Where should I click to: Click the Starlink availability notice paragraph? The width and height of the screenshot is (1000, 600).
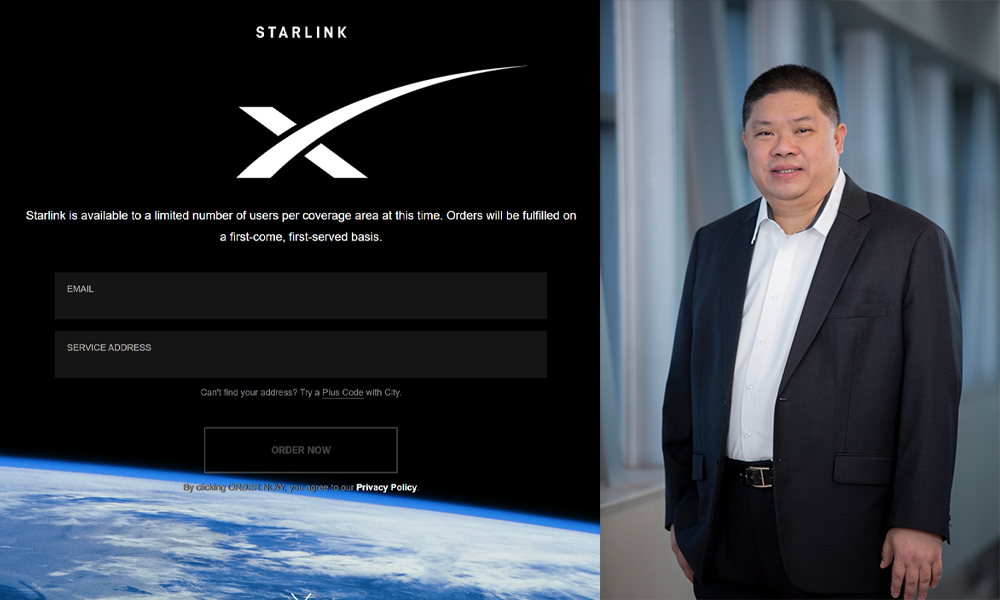(301, 226)
